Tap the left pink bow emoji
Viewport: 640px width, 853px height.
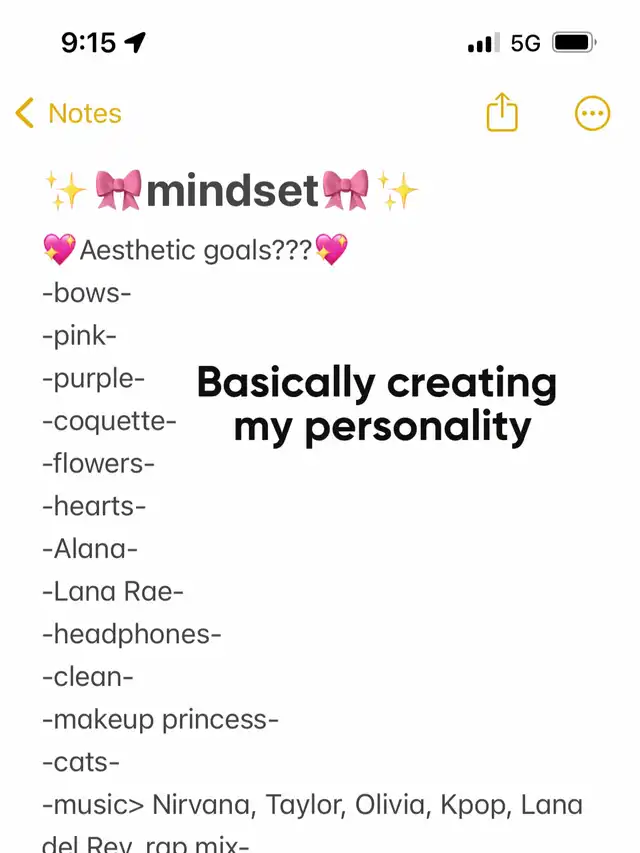pos(119,190)
